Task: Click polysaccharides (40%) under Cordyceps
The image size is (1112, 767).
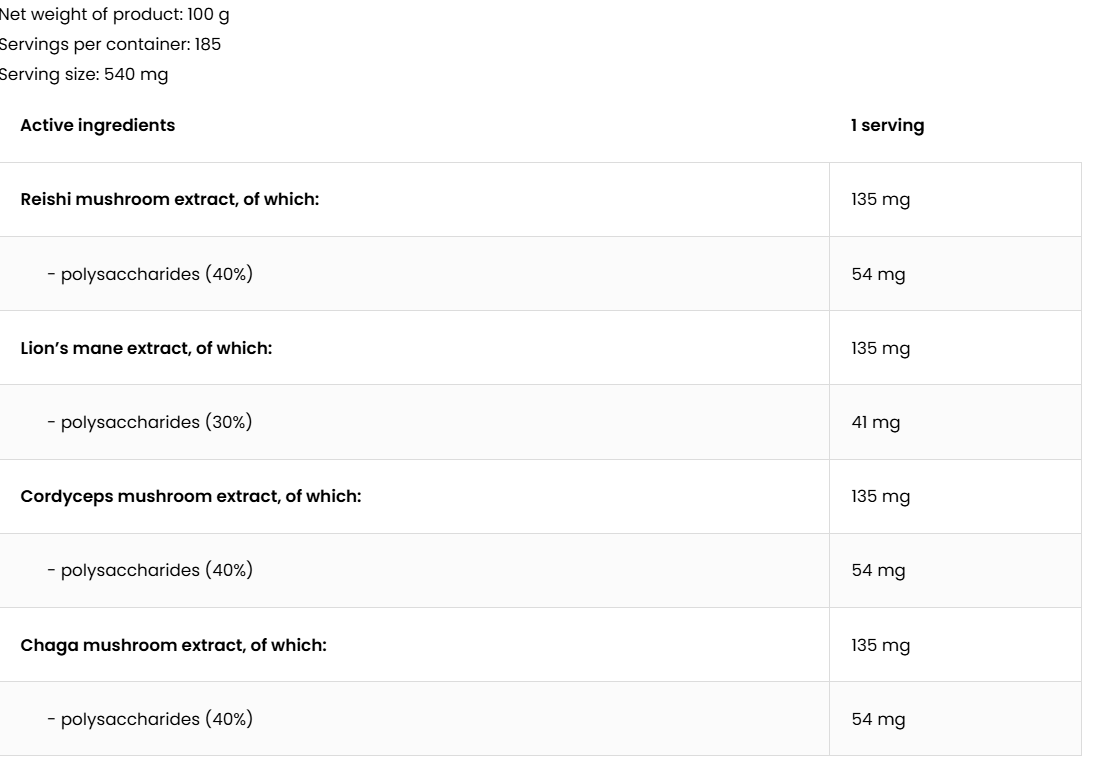Action: pyautogui.click(x=150, y=570)
